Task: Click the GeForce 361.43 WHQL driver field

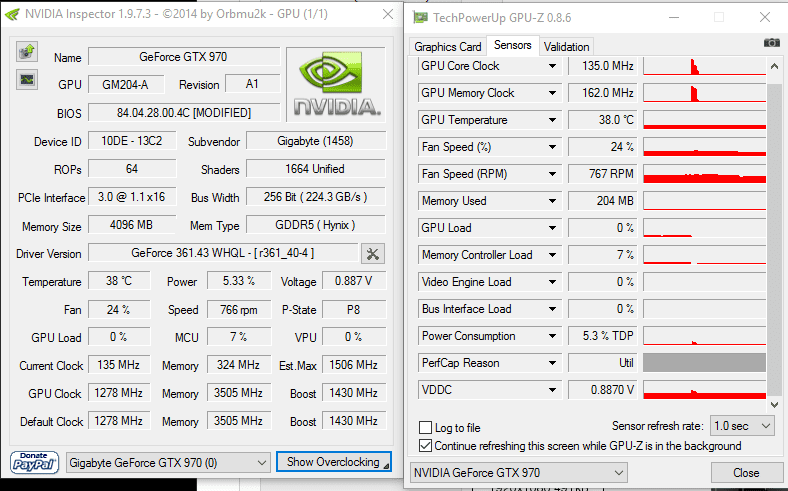Action: coord(223,253)
